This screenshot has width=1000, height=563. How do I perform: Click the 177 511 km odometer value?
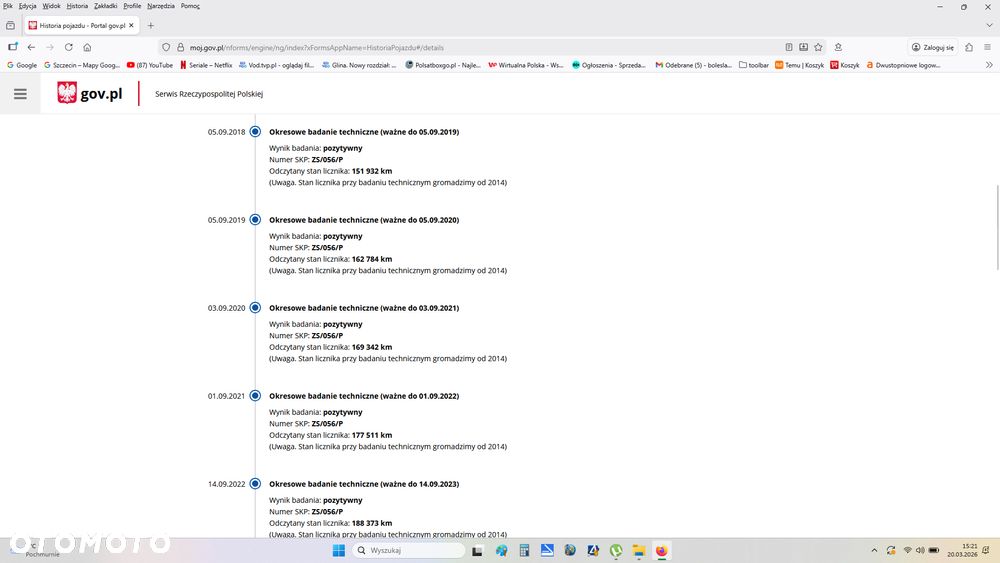372,435
